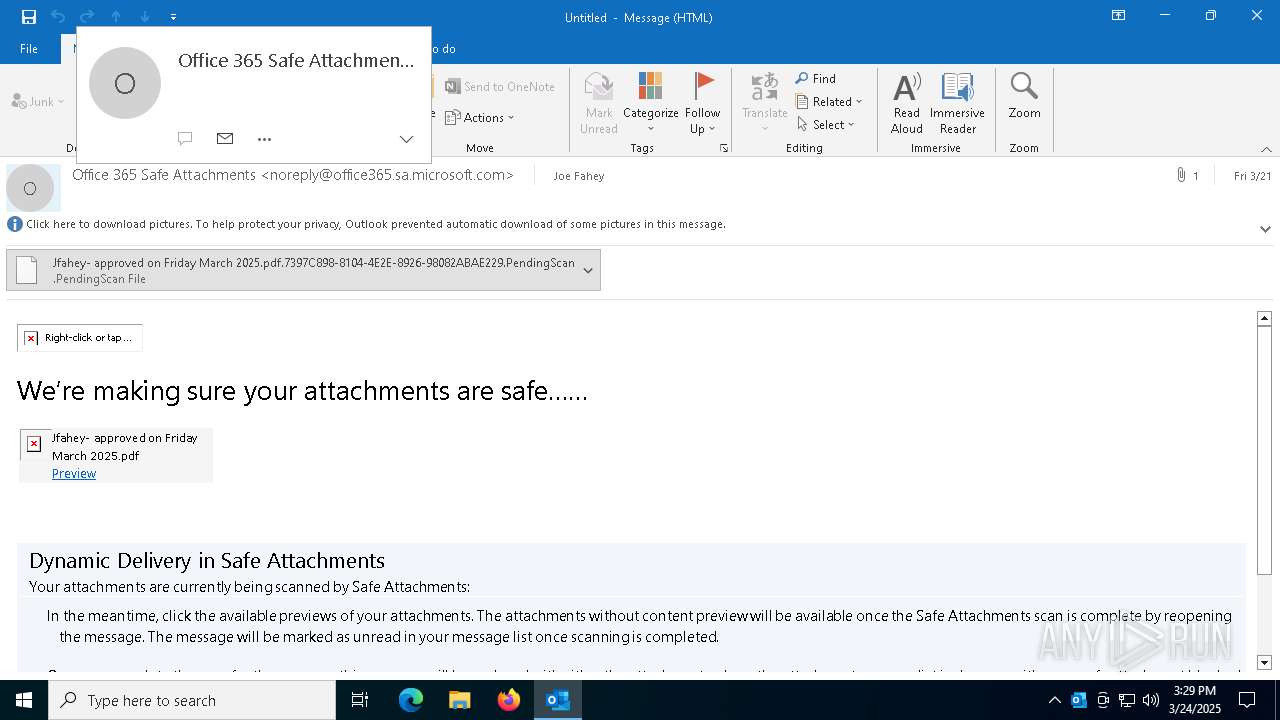Click Send to OneNote
Image resolution: width=1280 pixels, height=720 pixels.
click(x=500, y=86)
